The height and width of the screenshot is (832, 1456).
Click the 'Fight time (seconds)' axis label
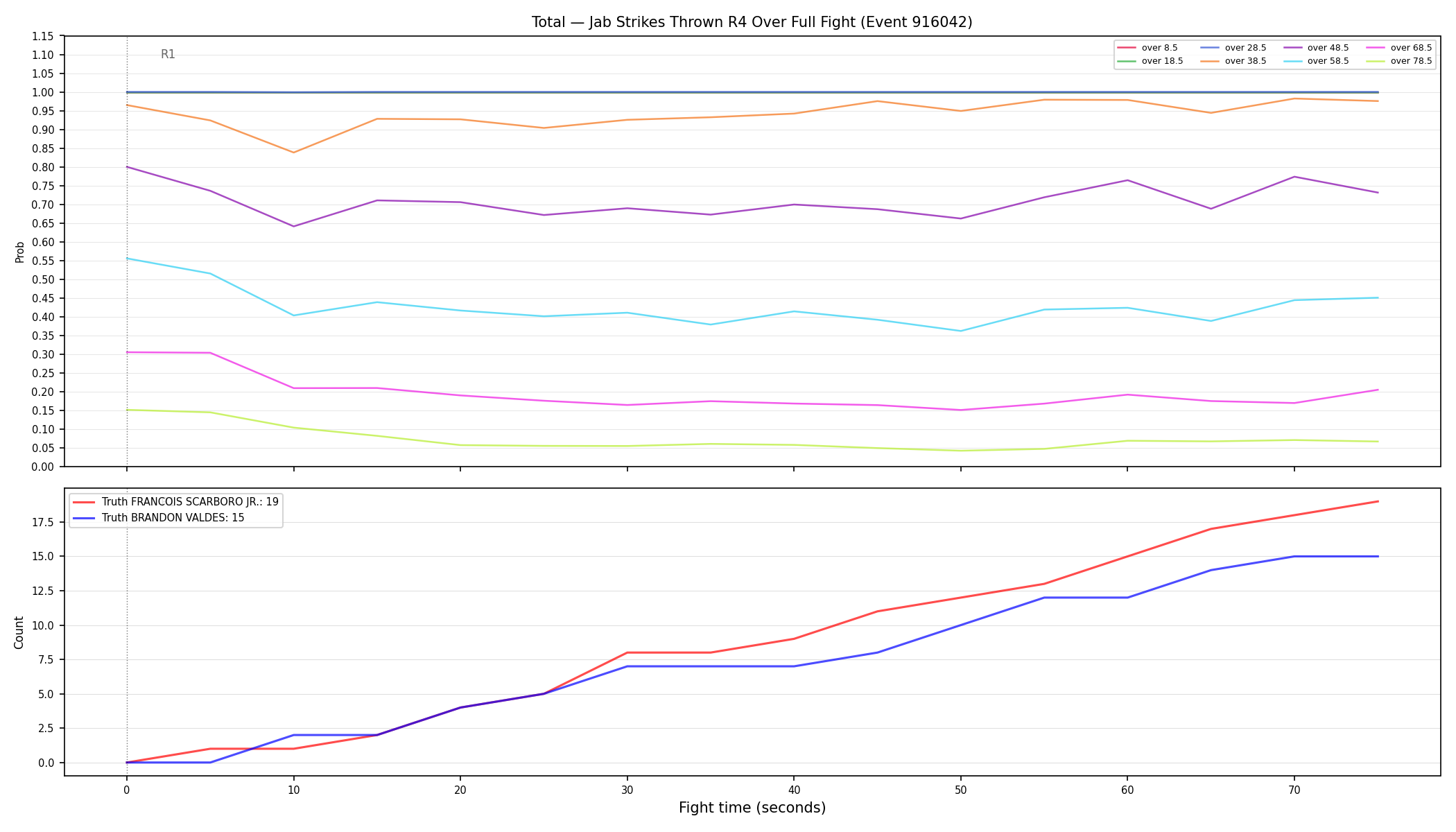coord(752,808)
